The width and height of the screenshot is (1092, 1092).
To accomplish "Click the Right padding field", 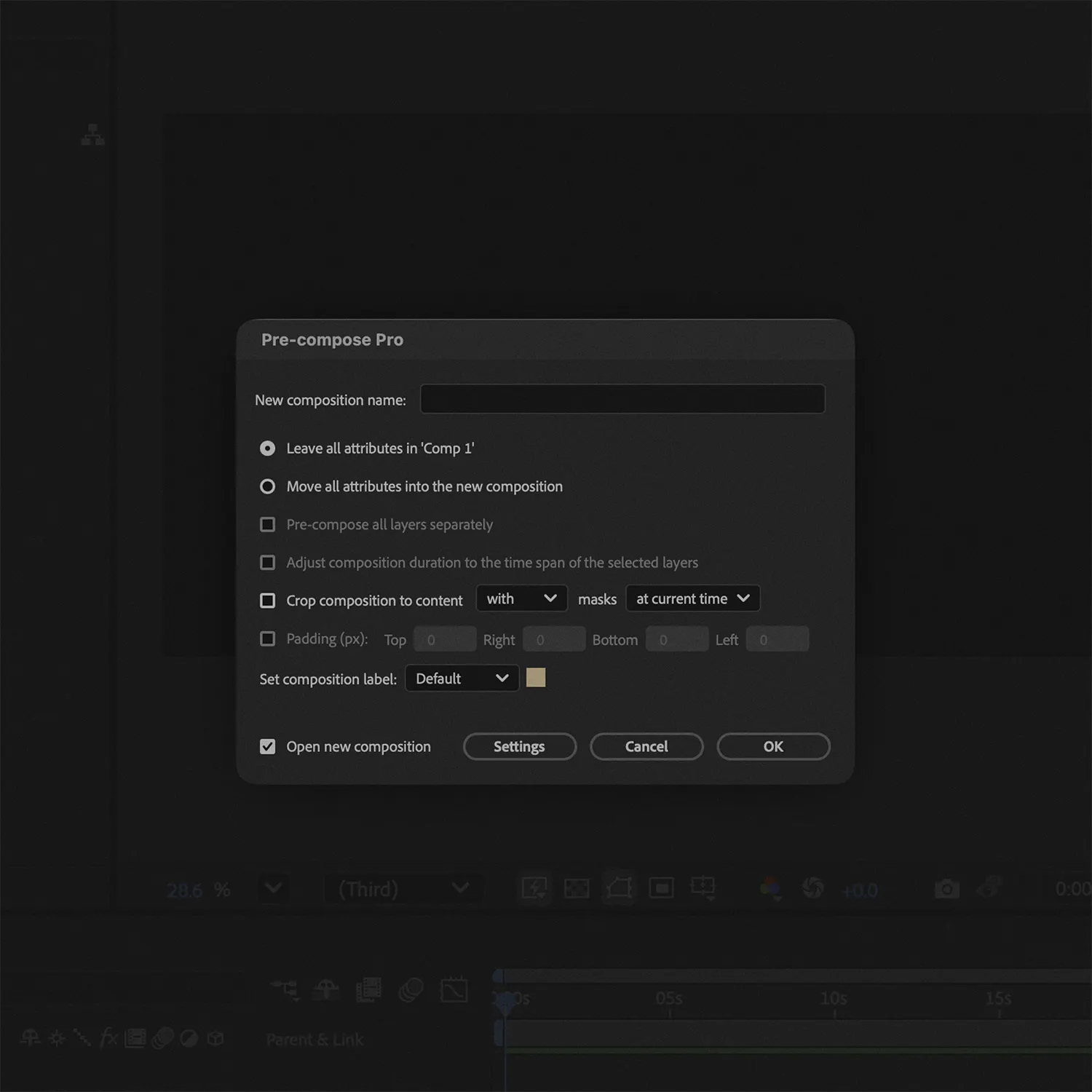I will click(x=554, y=639).
